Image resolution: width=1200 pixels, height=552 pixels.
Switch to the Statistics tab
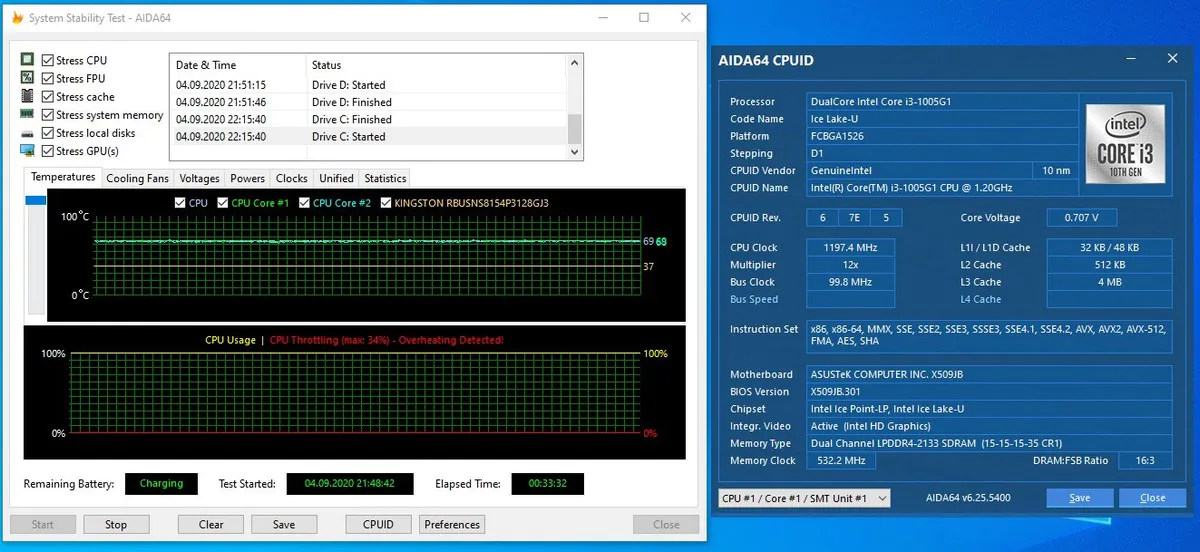pyautogui.click(x=385, y=178)
